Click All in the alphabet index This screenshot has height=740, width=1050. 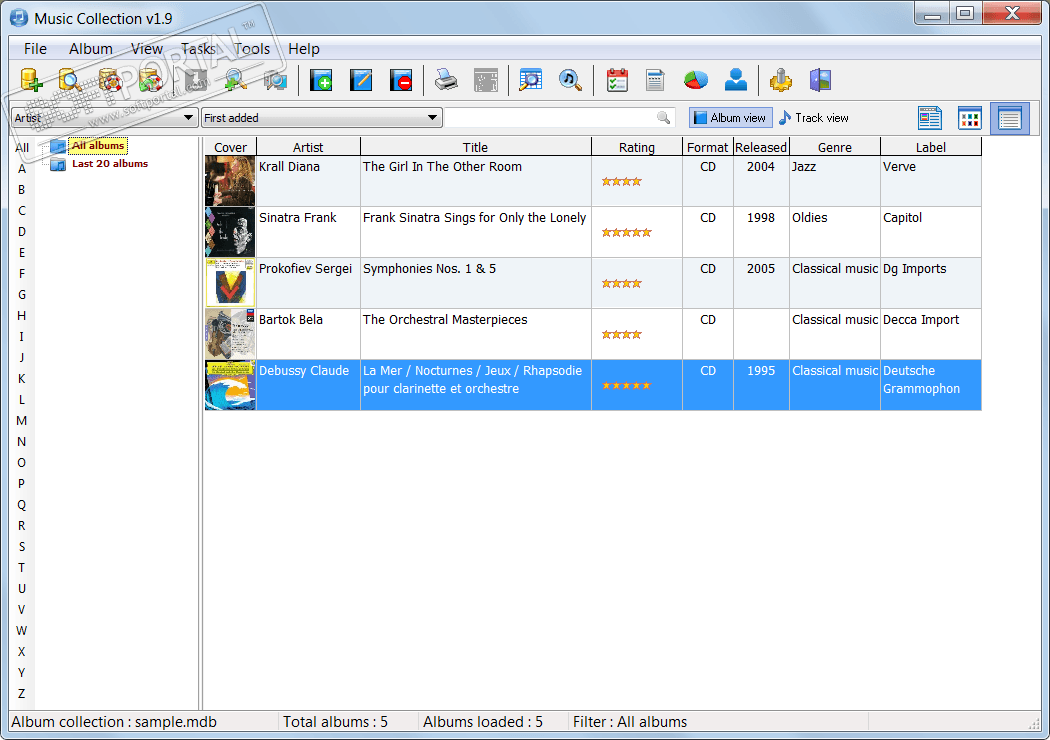(x=21, y=148)
